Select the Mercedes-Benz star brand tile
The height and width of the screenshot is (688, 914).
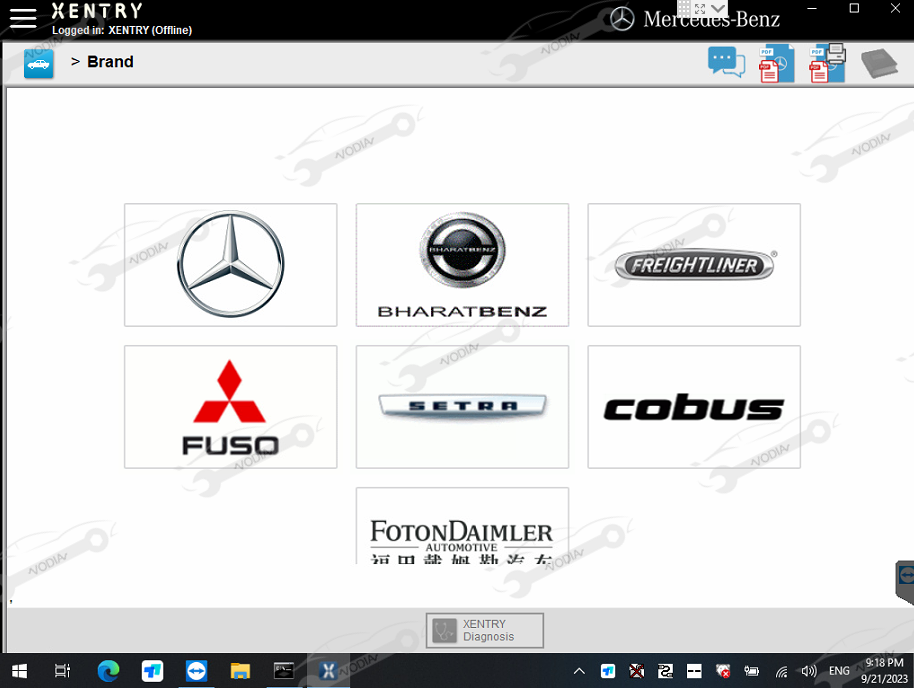pyautogui.click(x=230, y=265)
